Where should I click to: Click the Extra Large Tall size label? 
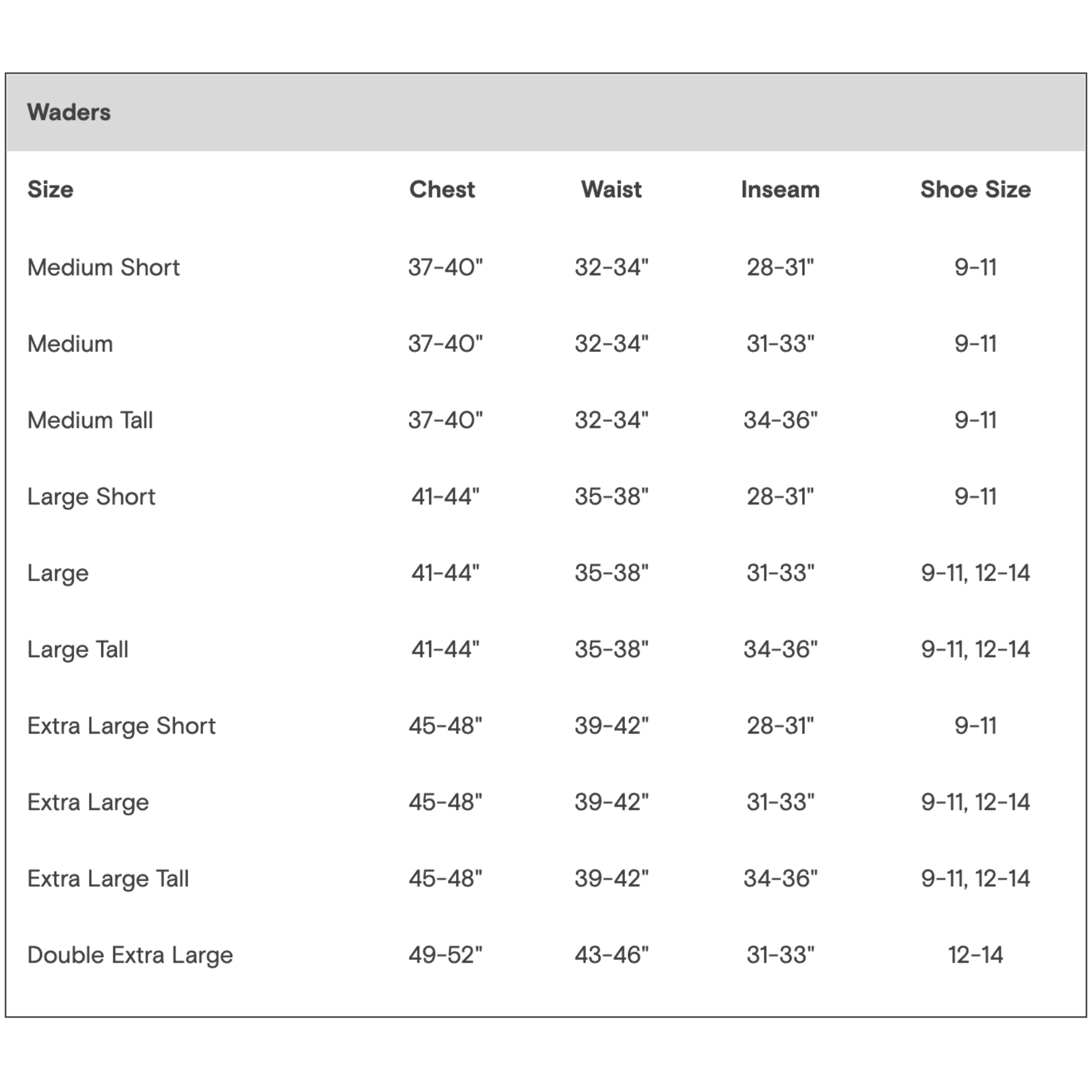pos(108,878)
